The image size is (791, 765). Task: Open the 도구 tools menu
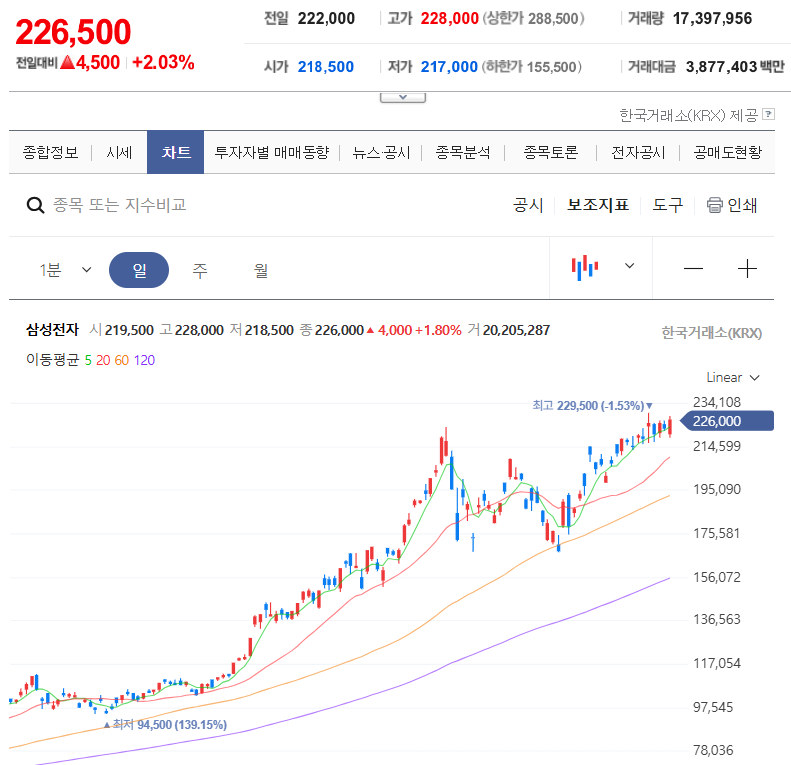tap(667, 205)
